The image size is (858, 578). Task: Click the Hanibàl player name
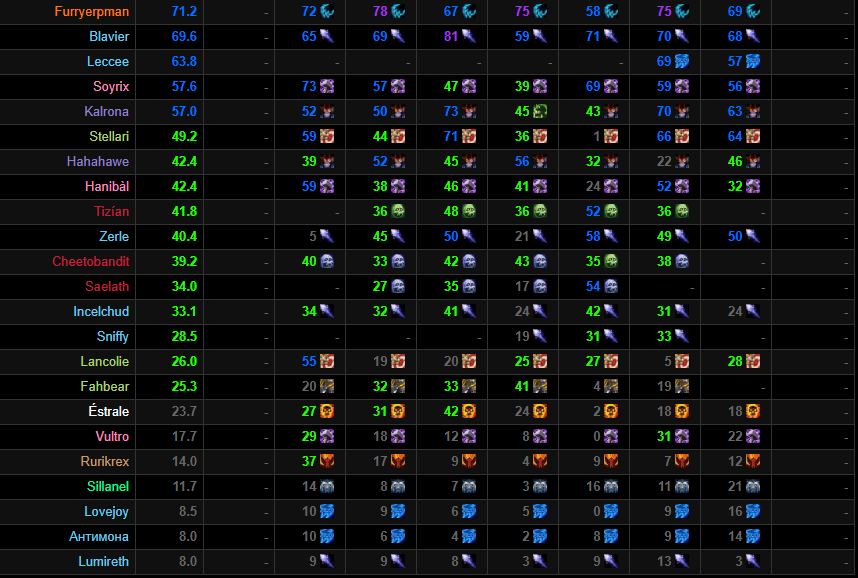[107, 187]
